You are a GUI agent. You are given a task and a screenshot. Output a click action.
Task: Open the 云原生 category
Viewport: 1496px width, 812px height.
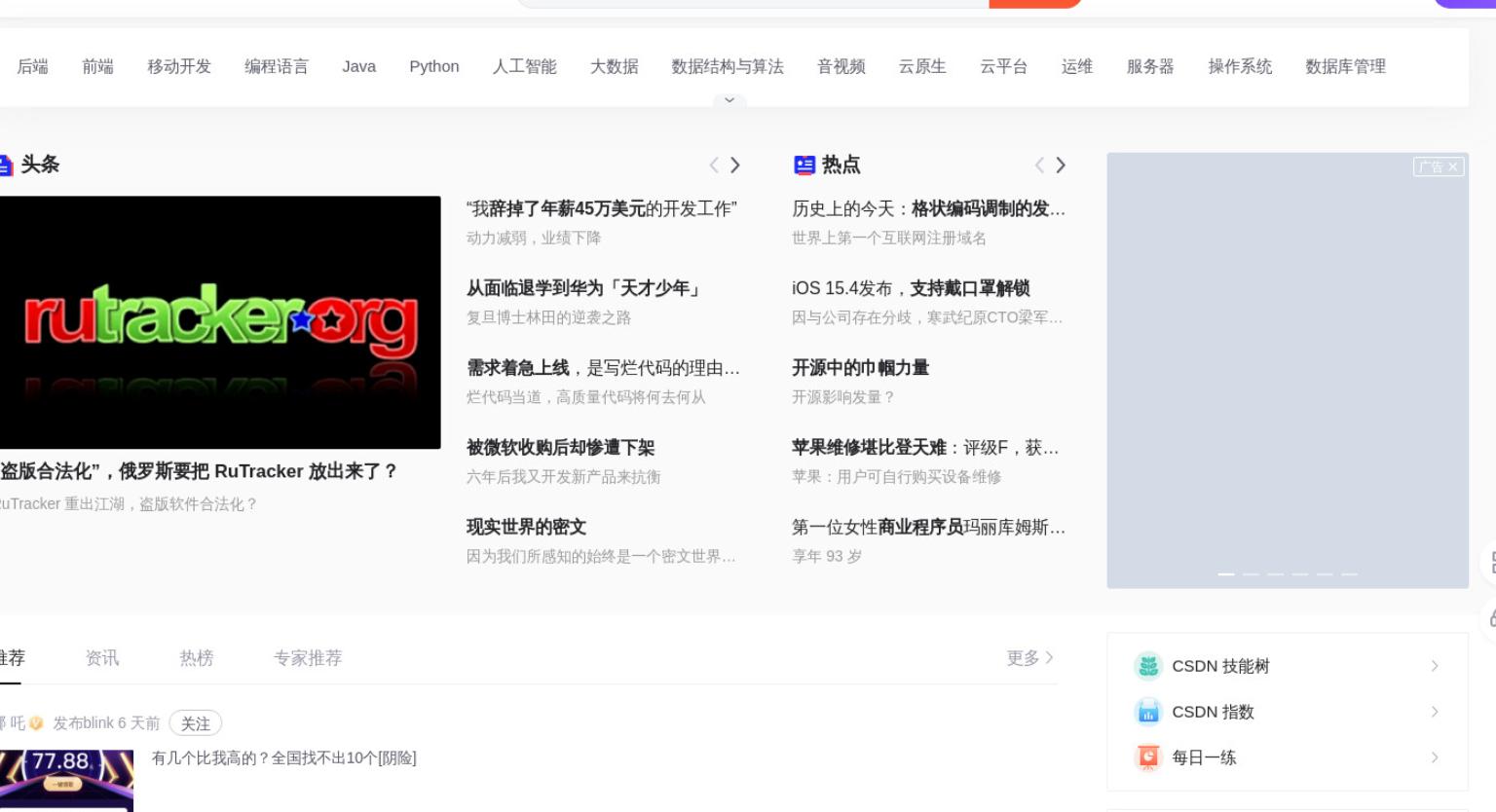922,66
